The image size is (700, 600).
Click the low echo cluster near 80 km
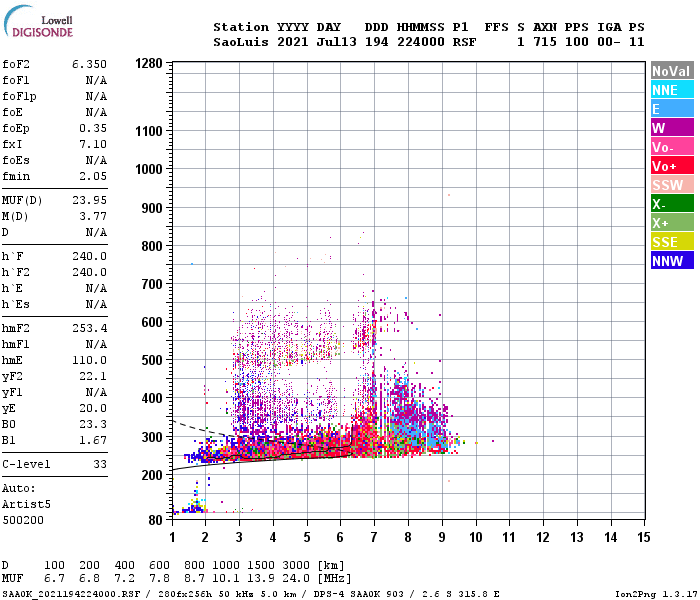[x=192, y=507]
